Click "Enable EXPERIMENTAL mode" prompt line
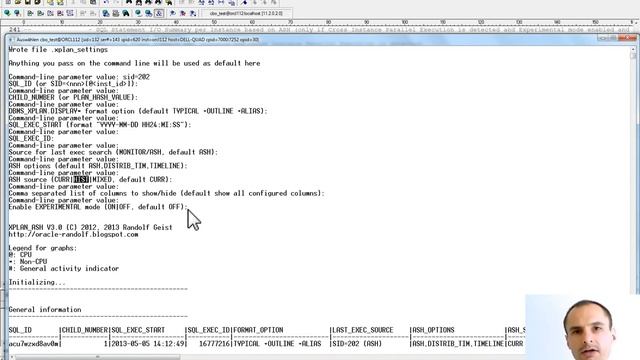The width and height of the screenshot is (640, 360). pos(98,207)
